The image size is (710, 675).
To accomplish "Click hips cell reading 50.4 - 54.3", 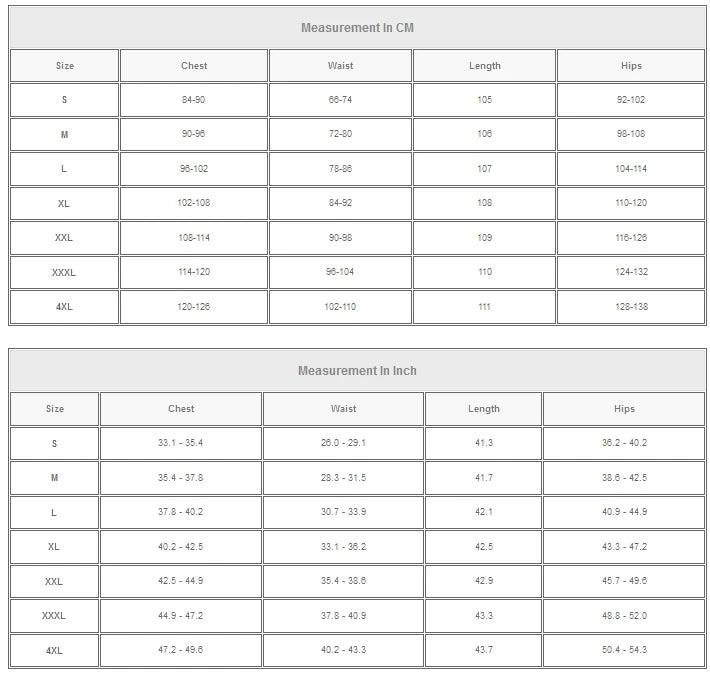I will [x=624, y=650].
